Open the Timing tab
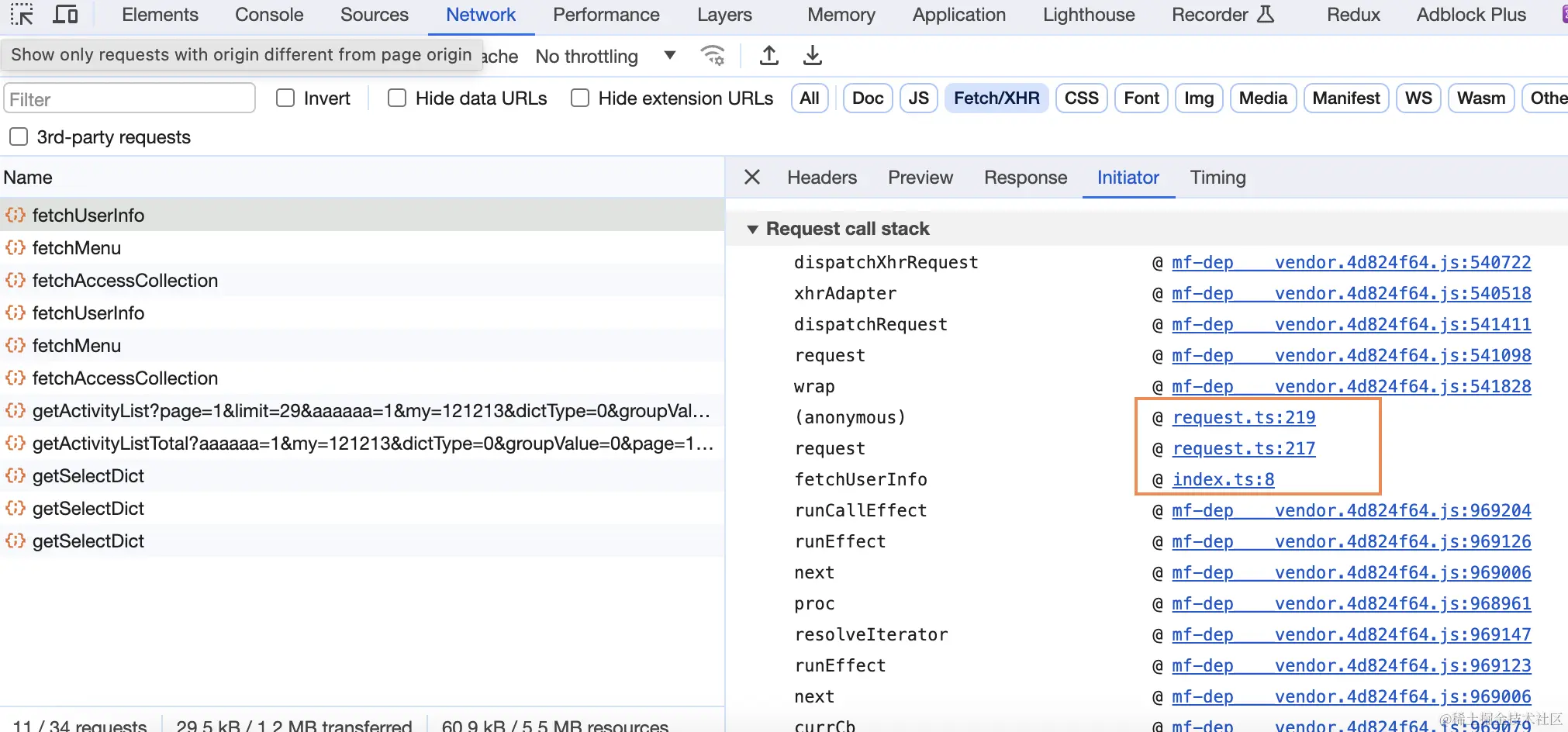 pyautogui.click(x=1217, y=177)
